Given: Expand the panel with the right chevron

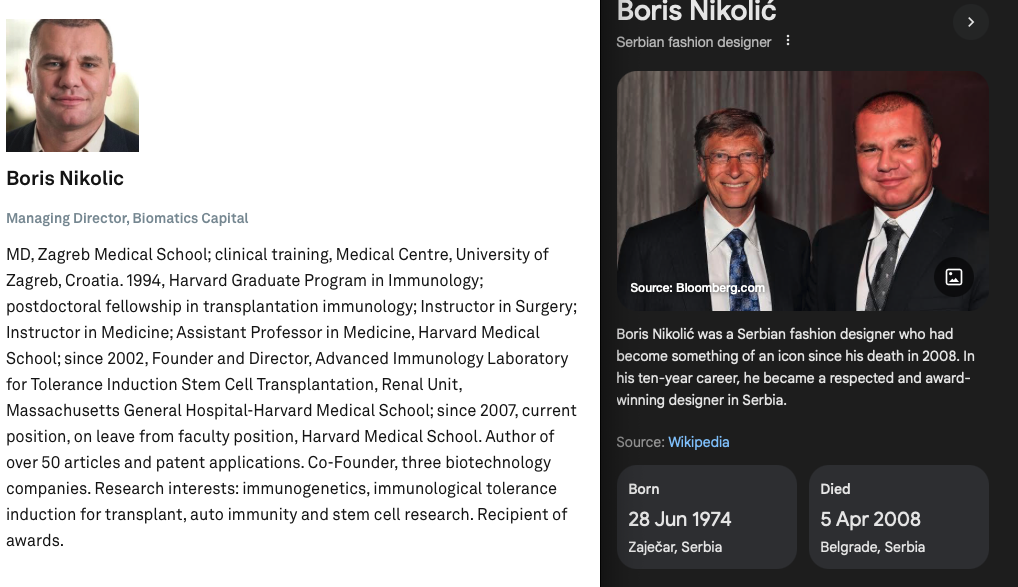Looking at the screenshot, I should pyautogui.click(x=970, y=22).
